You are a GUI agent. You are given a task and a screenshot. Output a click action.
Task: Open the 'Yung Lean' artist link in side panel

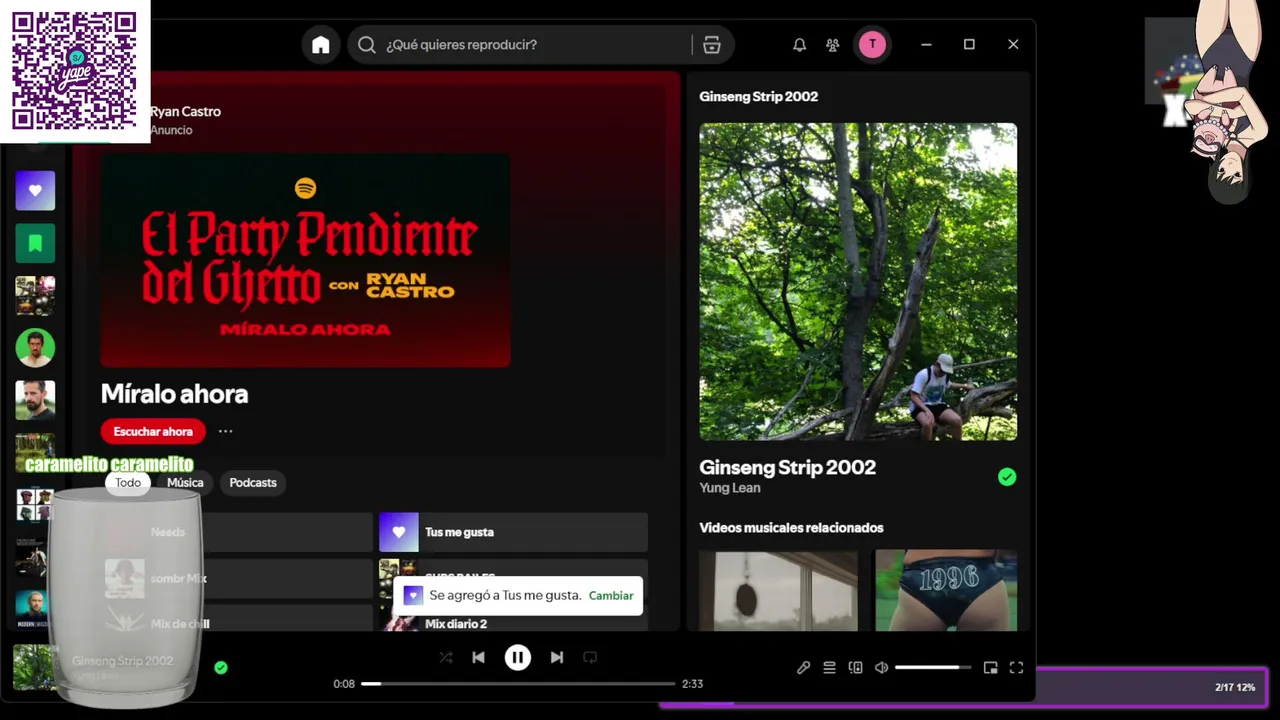tap(730, 488)
